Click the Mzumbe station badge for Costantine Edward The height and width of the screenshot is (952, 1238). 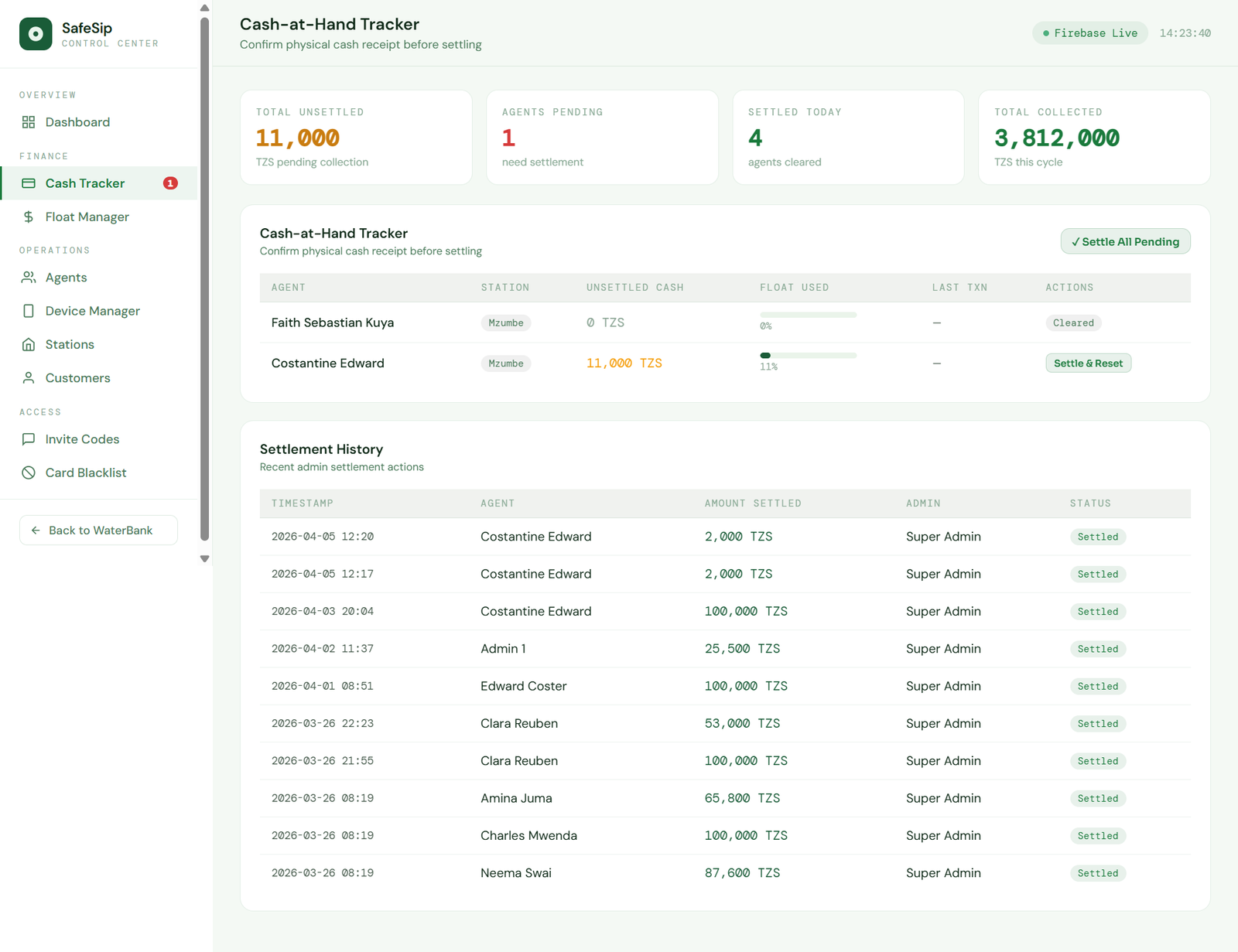506,363
